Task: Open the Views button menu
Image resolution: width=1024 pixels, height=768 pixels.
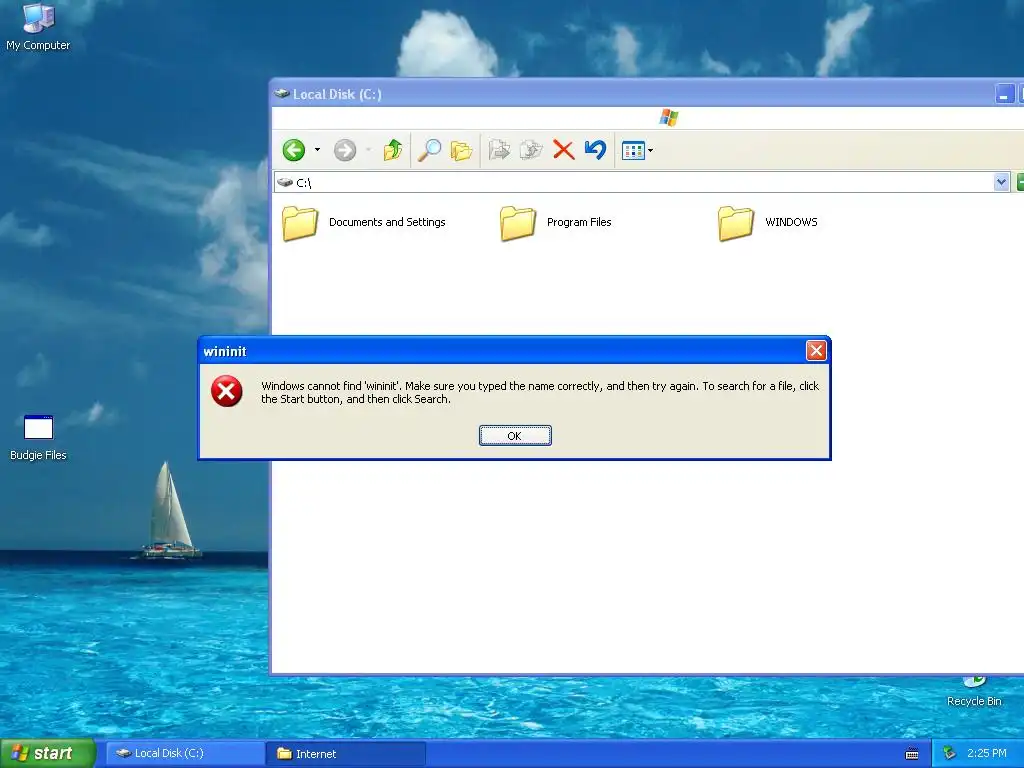Action: click(637, 151)
